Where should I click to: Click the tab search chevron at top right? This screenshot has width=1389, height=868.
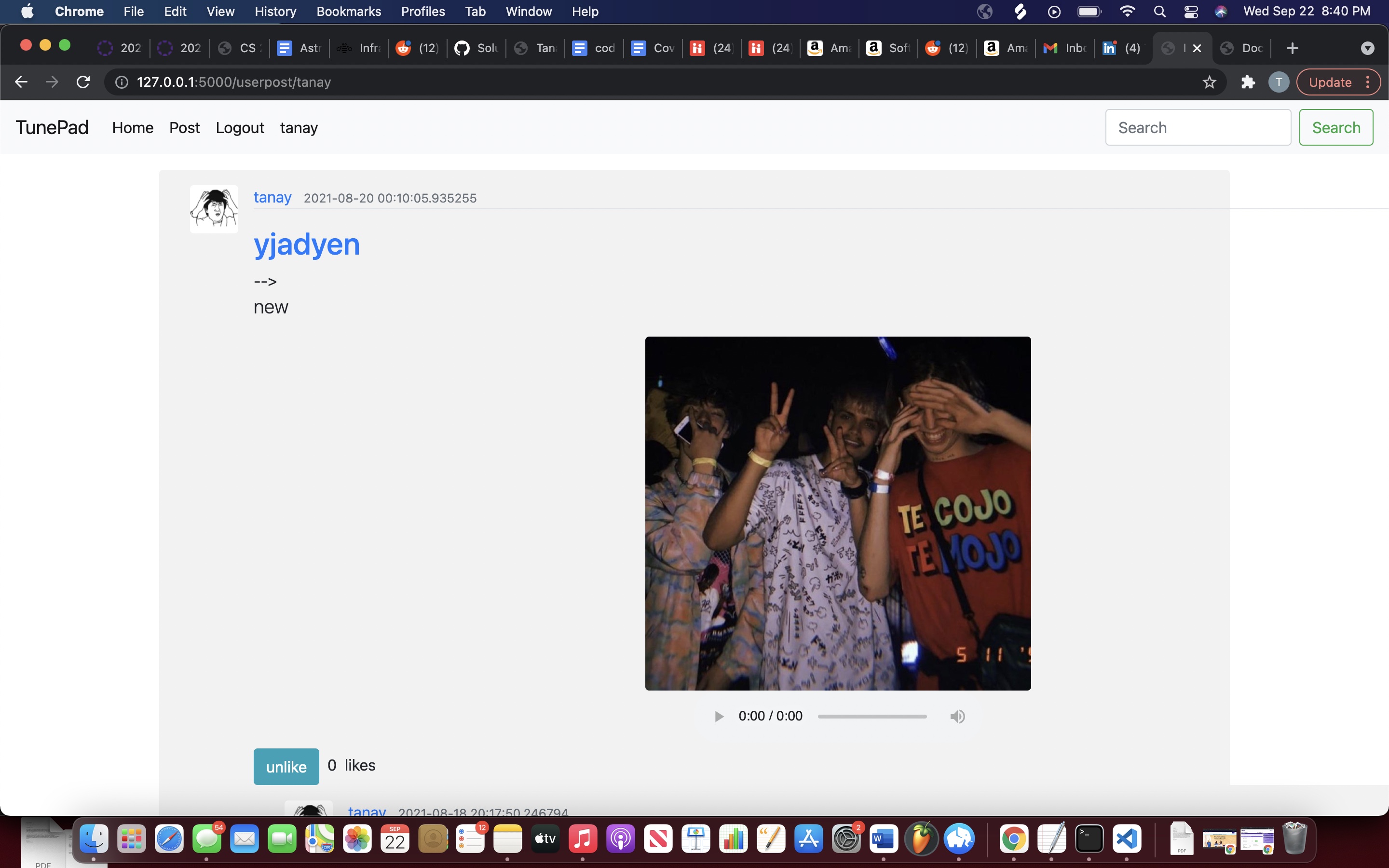[1367, 48]
